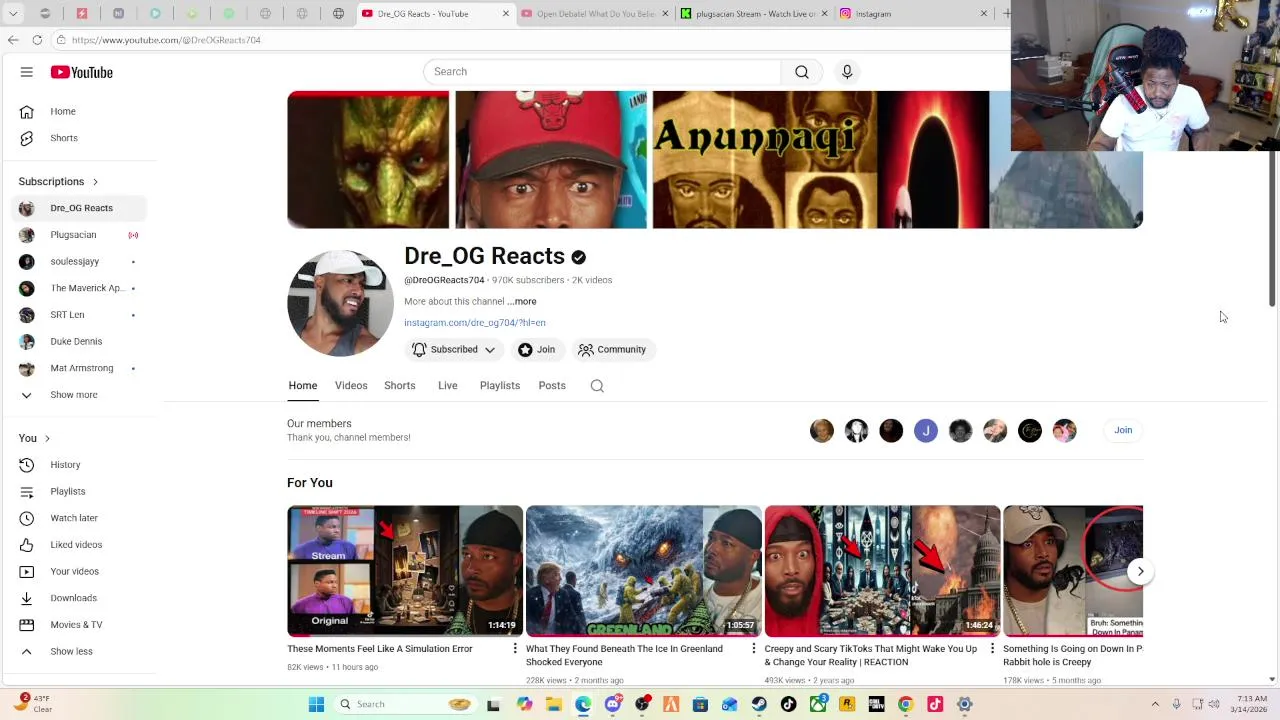Open Plugsacian subscription channel
The width and height of the screenshot is (1280, 720).
pos(80,235)
